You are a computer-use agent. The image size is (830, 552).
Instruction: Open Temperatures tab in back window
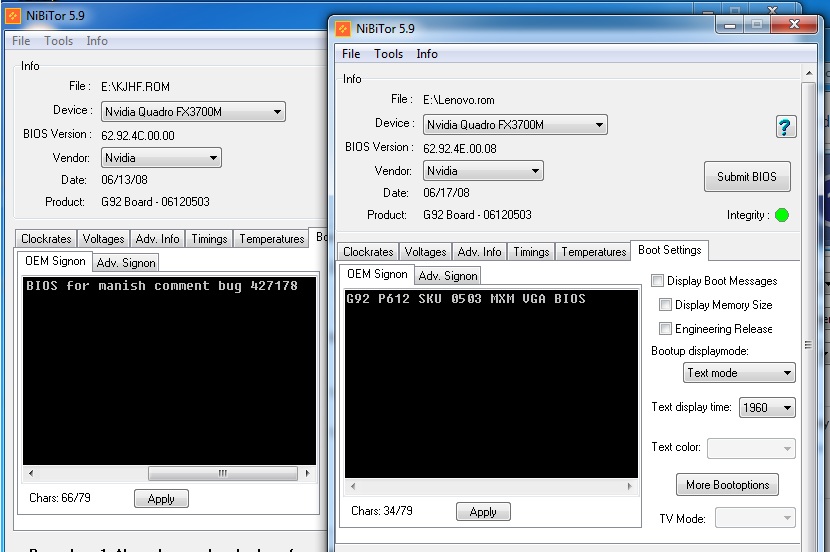tap(272, 239)
